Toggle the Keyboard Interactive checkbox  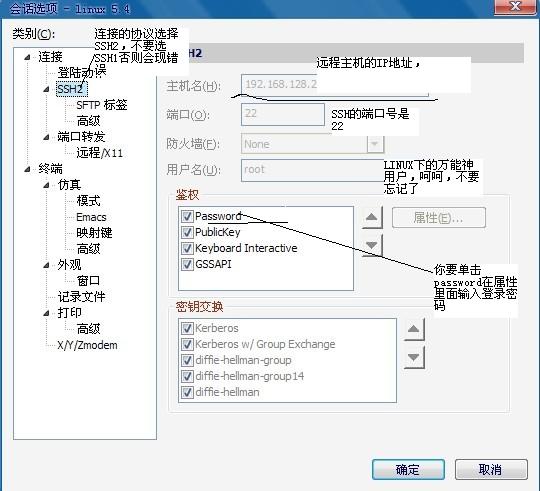pos(187,248)
